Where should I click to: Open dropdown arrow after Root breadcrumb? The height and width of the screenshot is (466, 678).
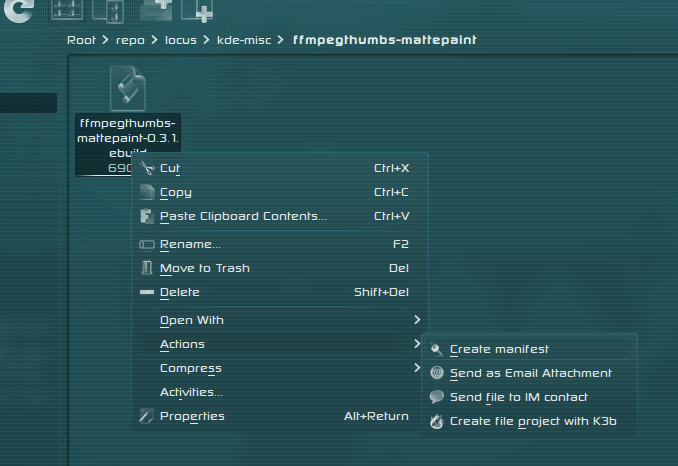(x=106, y=40)
